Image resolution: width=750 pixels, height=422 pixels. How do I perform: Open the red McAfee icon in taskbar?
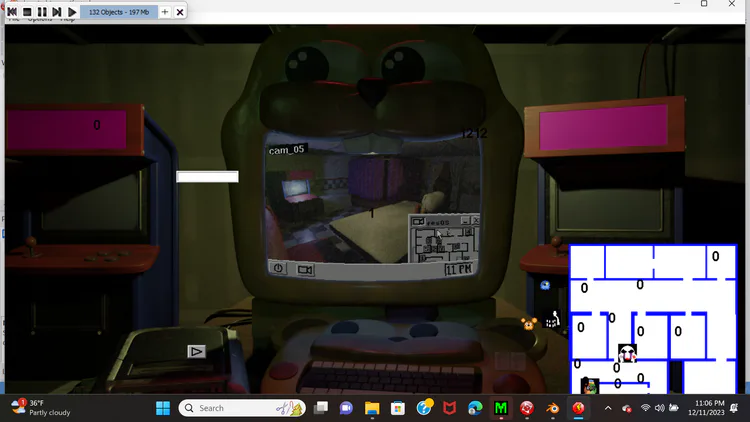click(x=449, y=408)
